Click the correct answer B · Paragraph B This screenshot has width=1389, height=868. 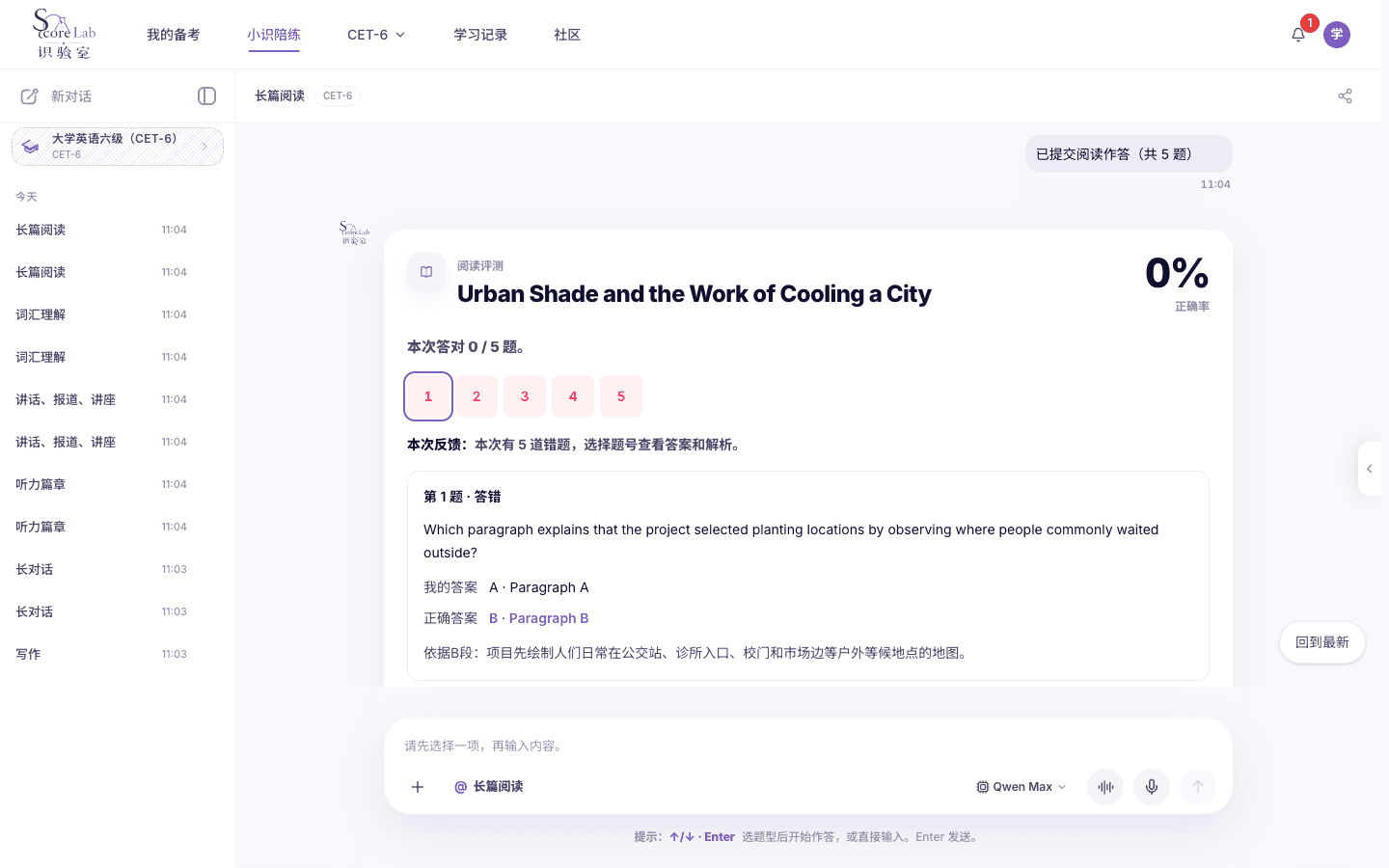pyautogui.click(x=538, y=618)
